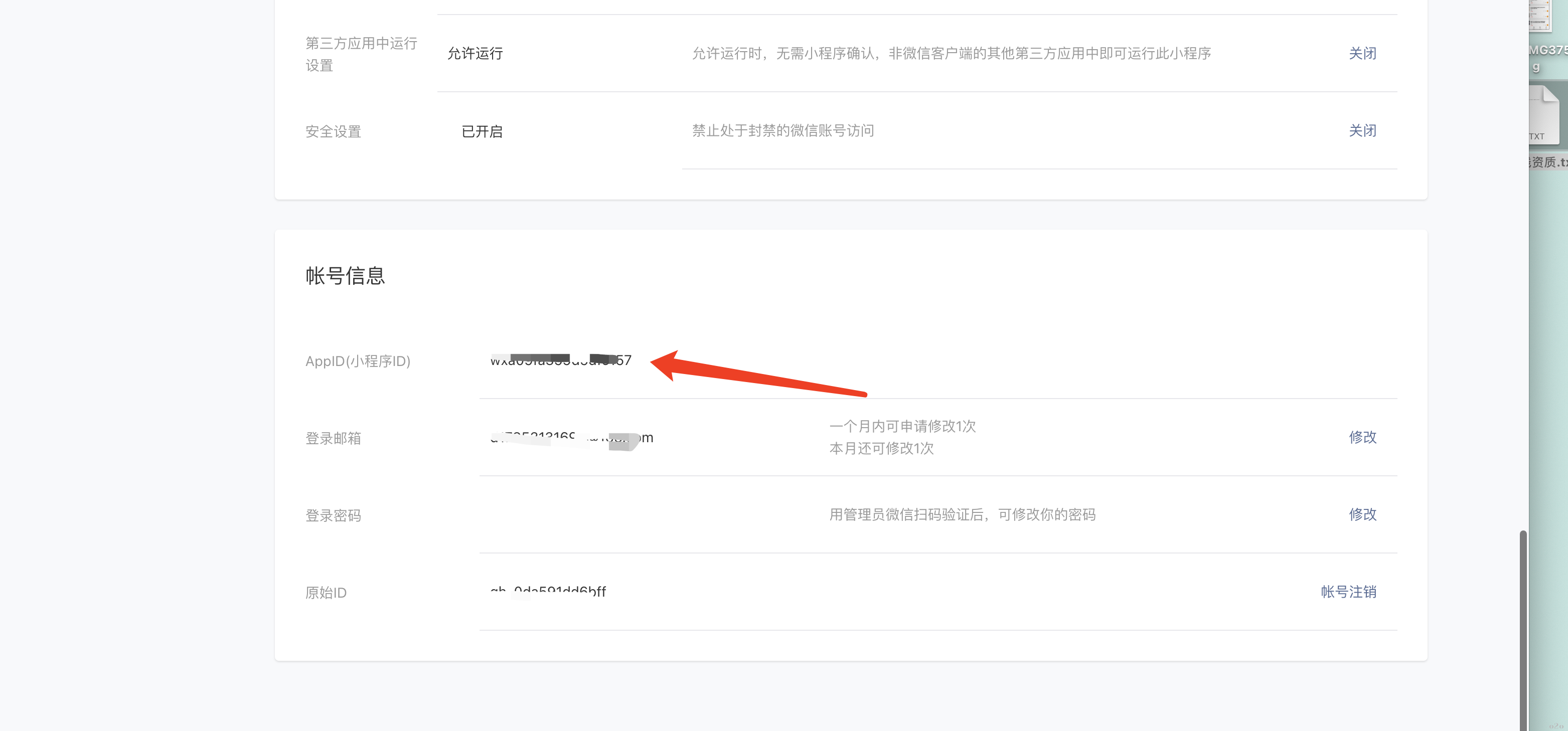Click the AppID(小程序ID) label
This screenshot has height=731, width=1568.
click(358, 361)
